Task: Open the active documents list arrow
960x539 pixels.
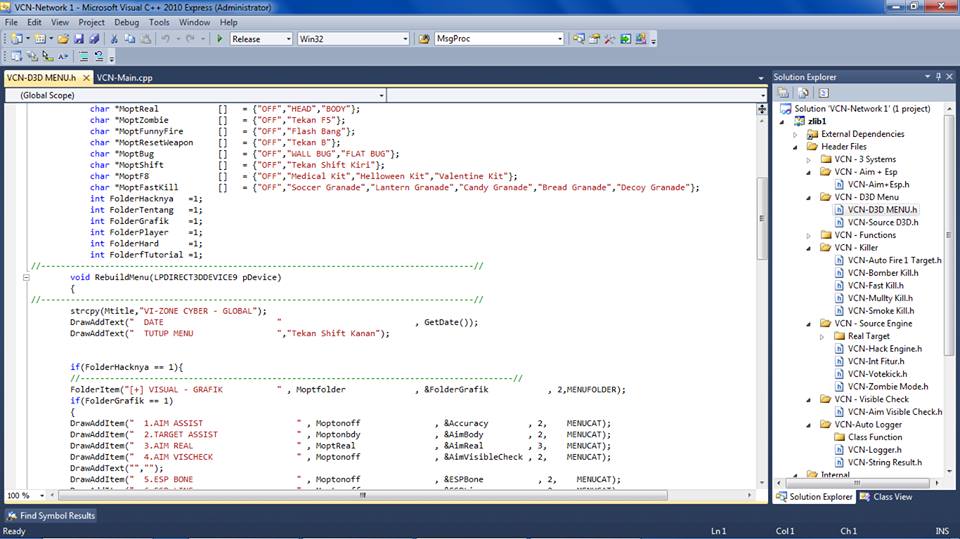Action: (761, 78)
